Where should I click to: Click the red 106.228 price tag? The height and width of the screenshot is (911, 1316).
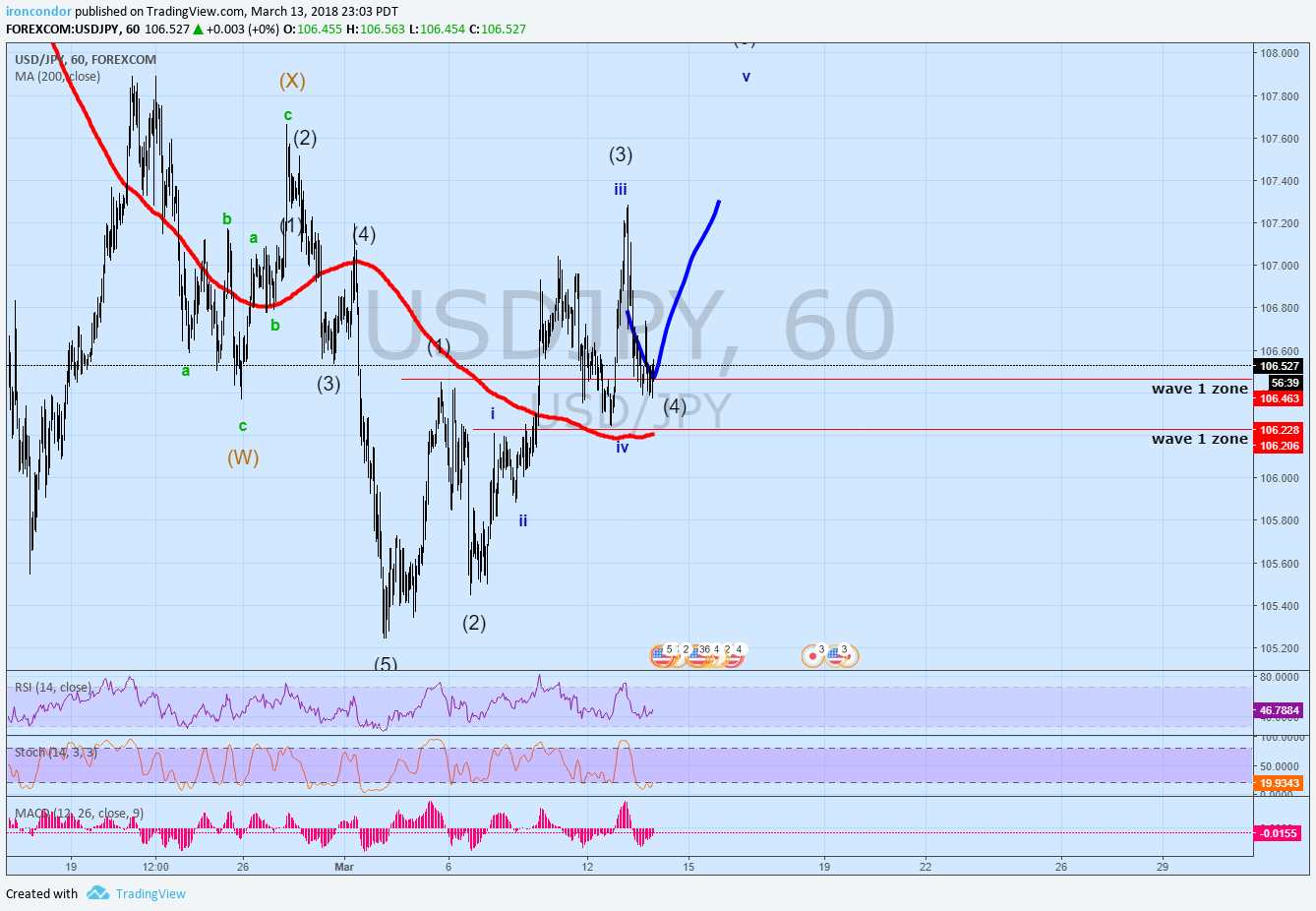[x=1280, y=430]
